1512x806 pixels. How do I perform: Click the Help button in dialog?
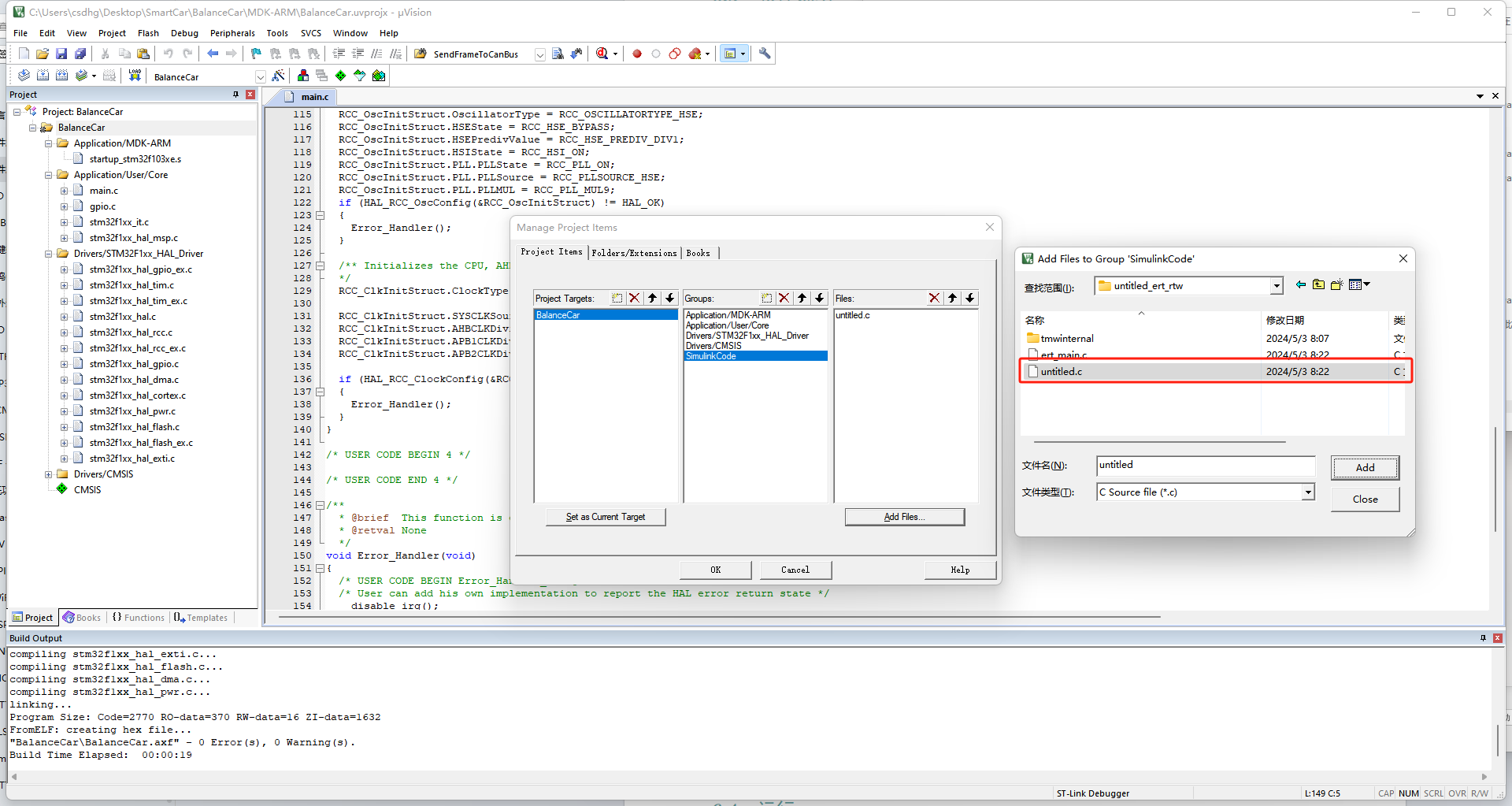coord(960,570)
